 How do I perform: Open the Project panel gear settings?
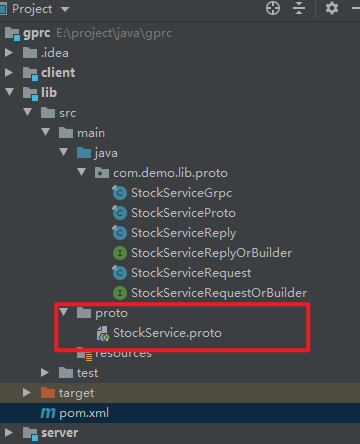coord(332,8)
